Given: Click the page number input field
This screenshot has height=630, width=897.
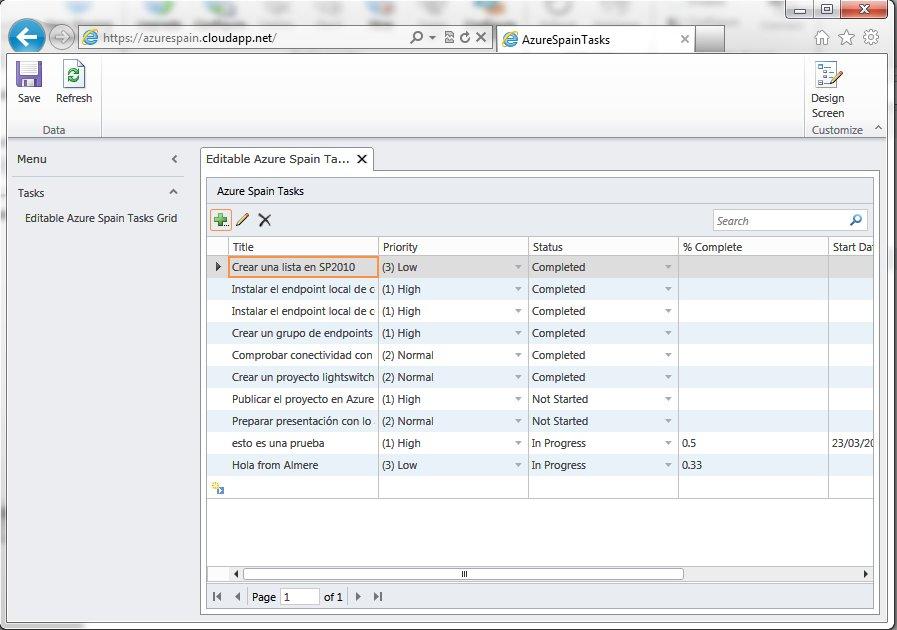Looking at the screenshot, I should point(300,597).
